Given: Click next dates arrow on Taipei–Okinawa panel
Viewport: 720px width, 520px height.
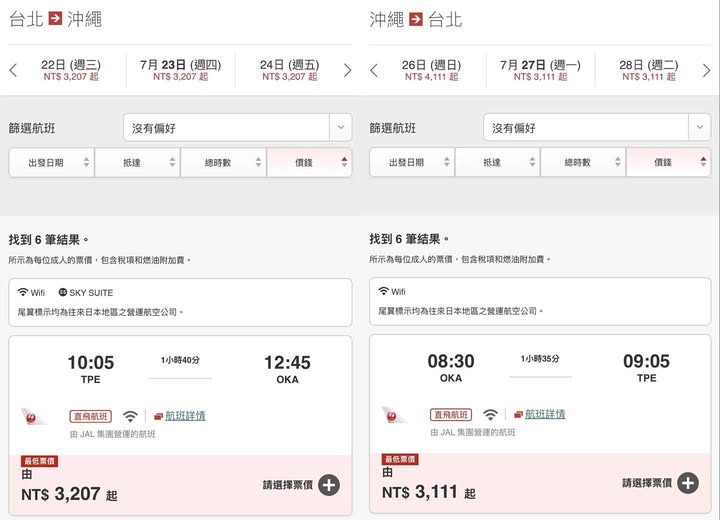Looking at the screenshot, I should point(347,70).
